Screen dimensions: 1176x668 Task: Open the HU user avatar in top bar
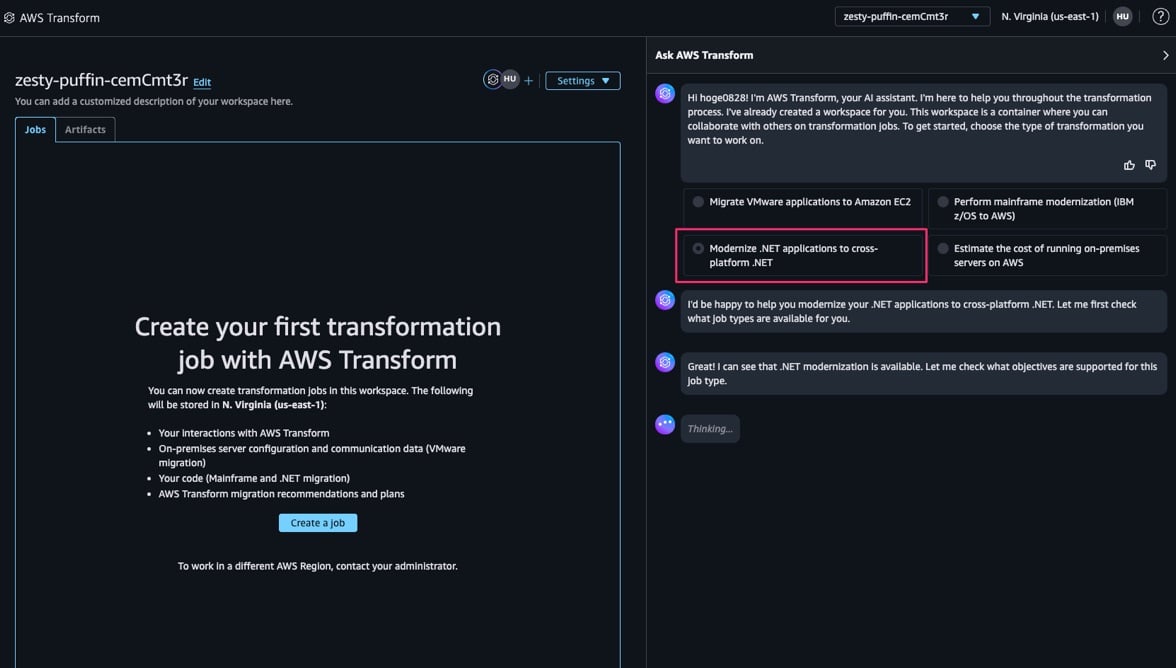coord(1122,16)
